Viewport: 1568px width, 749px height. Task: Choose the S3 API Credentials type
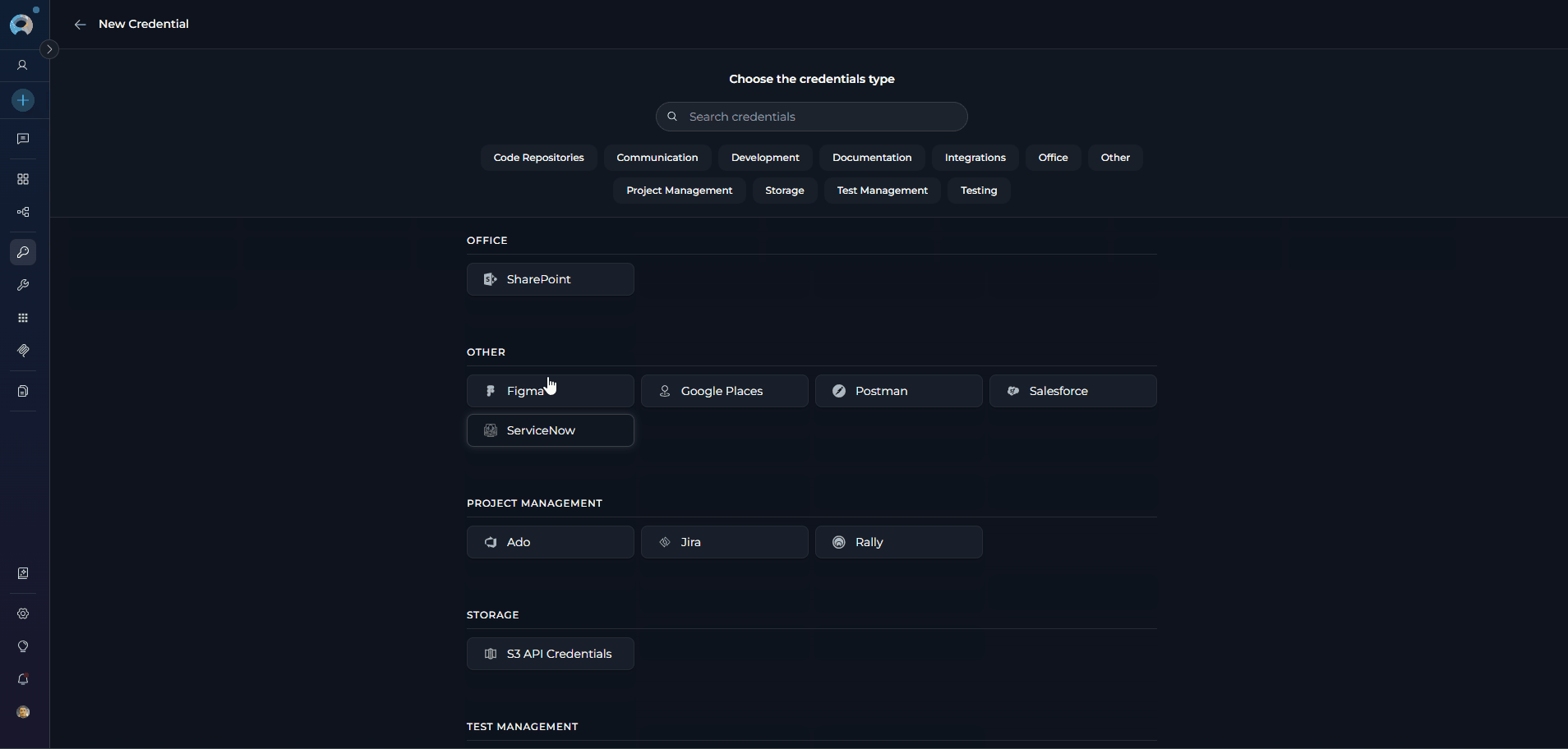pos(551,654)
